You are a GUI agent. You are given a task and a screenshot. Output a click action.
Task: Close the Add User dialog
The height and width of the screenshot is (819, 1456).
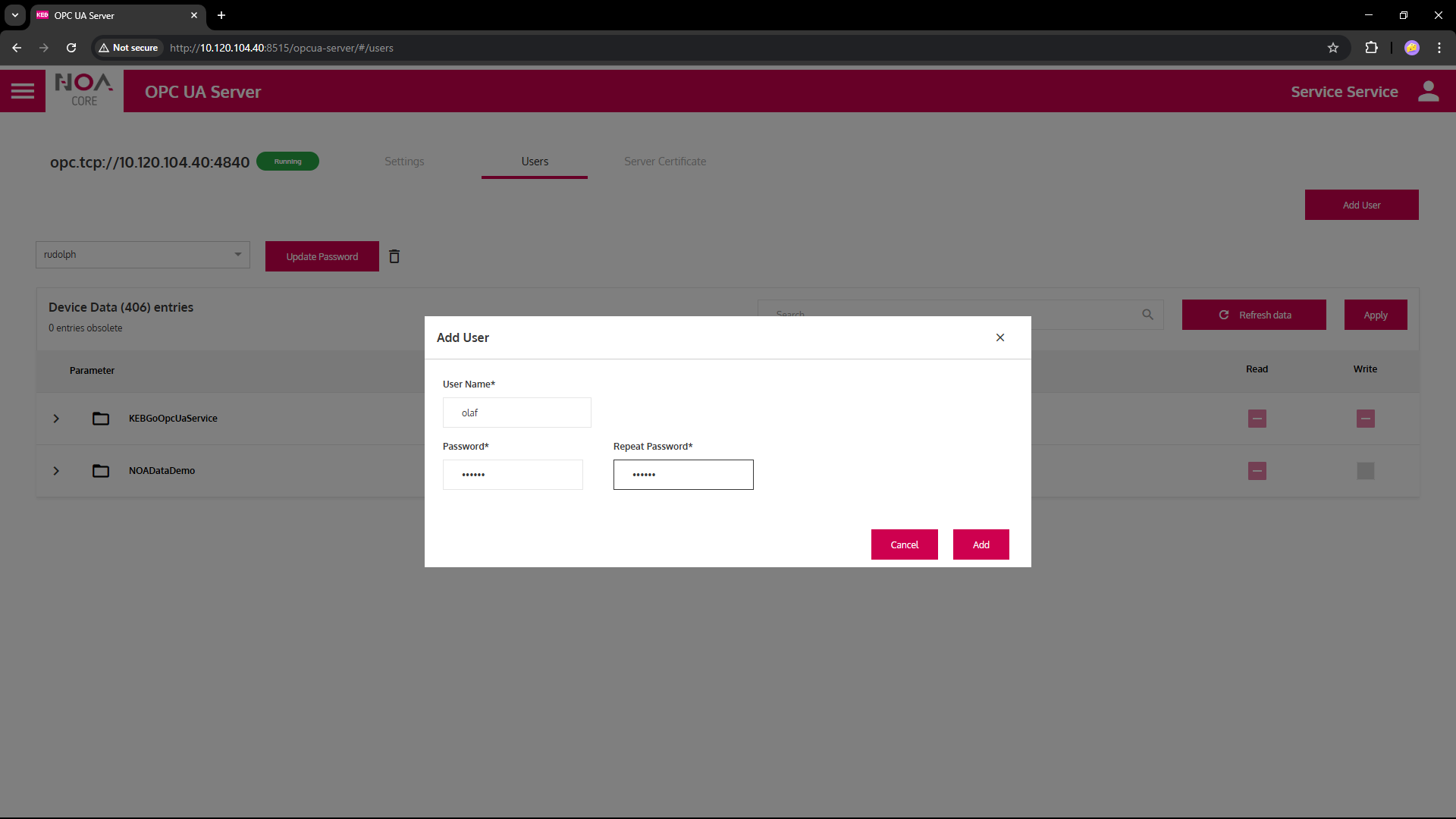pos(1000,337)
